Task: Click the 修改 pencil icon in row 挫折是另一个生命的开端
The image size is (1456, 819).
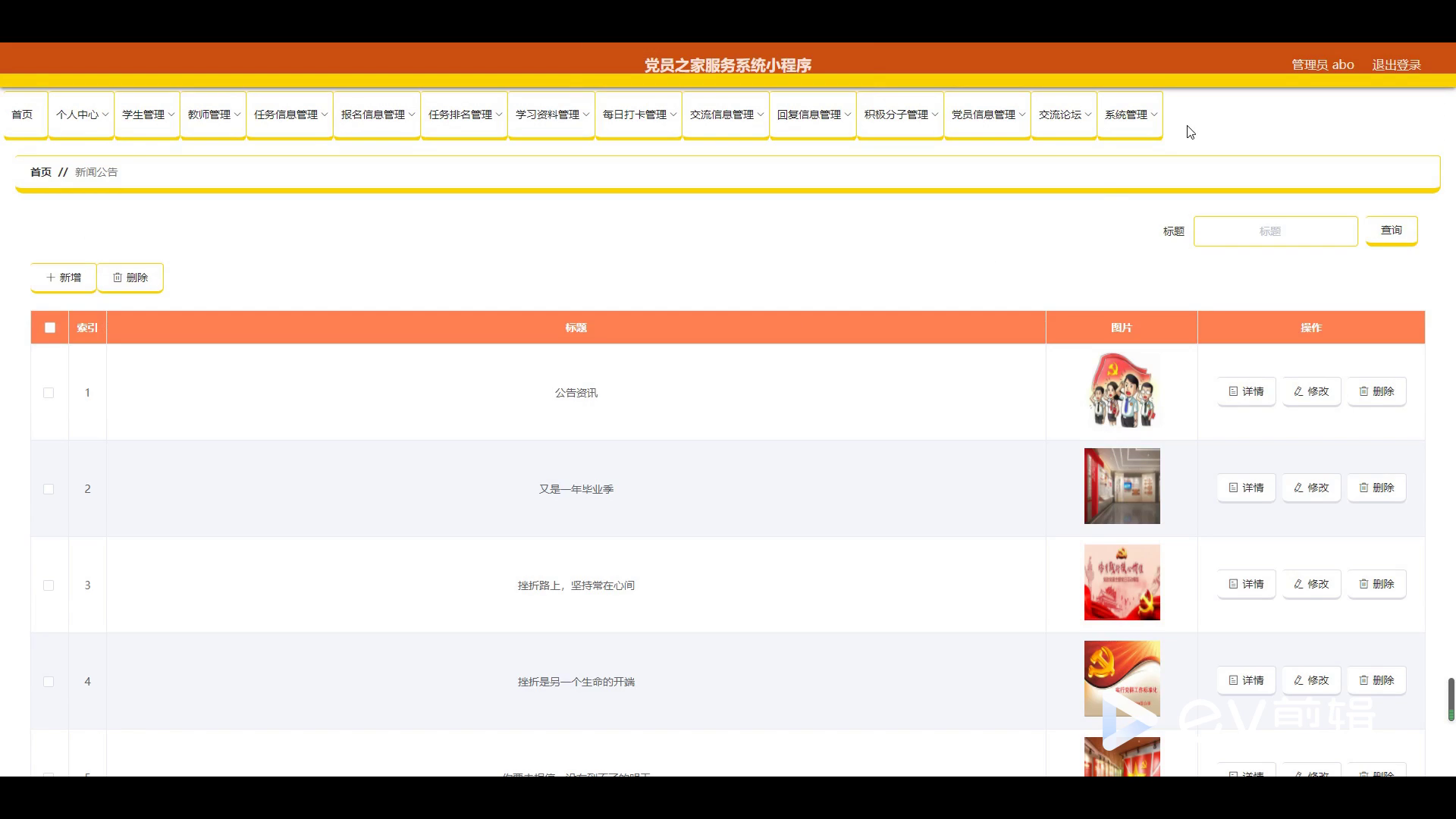Action: point(1298,680)
